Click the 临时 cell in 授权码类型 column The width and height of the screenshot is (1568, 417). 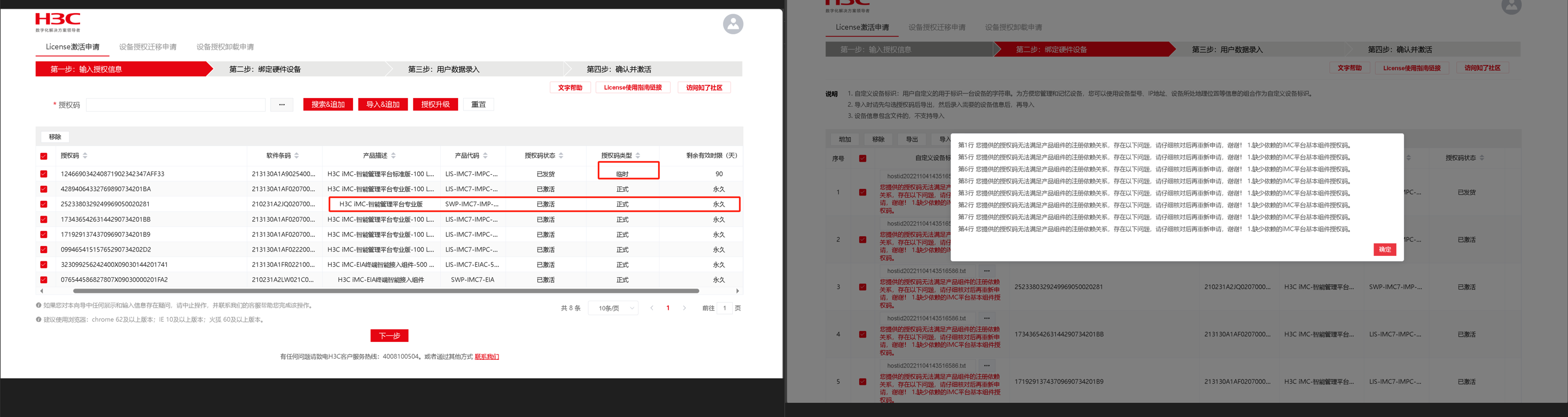[622, 174]
